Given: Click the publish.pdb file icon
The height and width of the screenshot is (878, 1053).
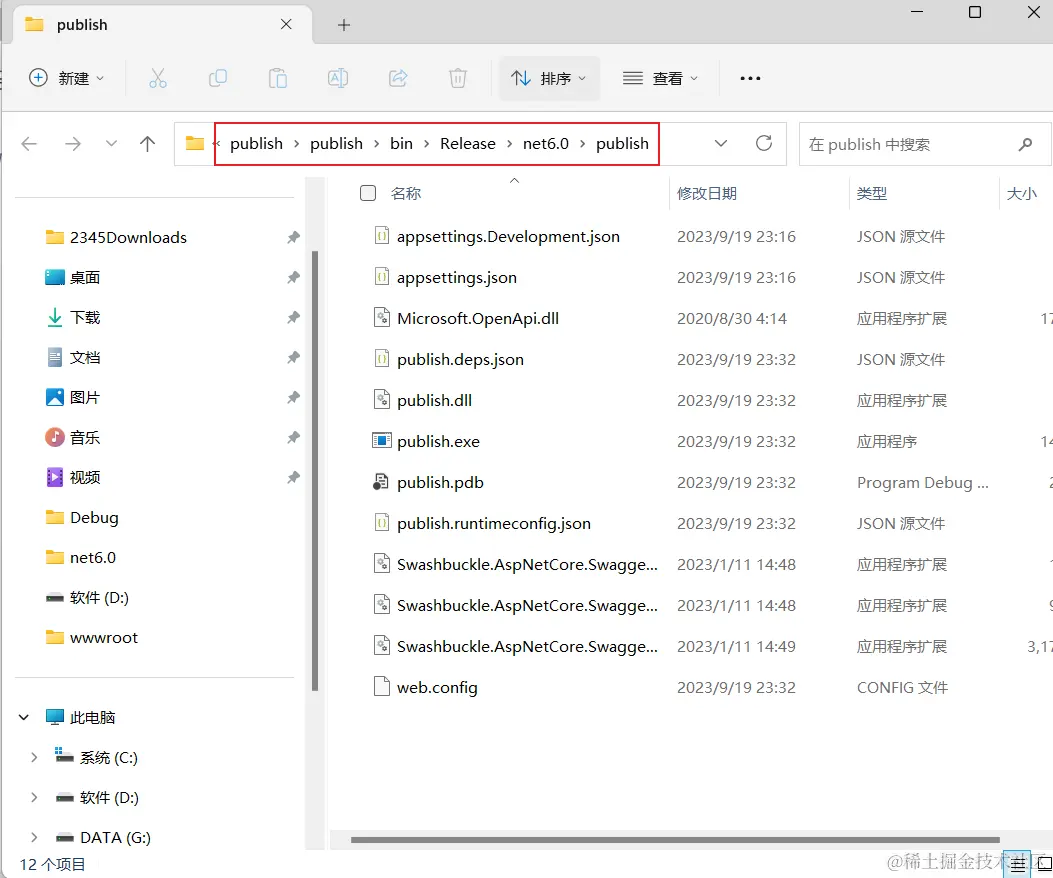Looking at the screenshot, I should (381, 482).
